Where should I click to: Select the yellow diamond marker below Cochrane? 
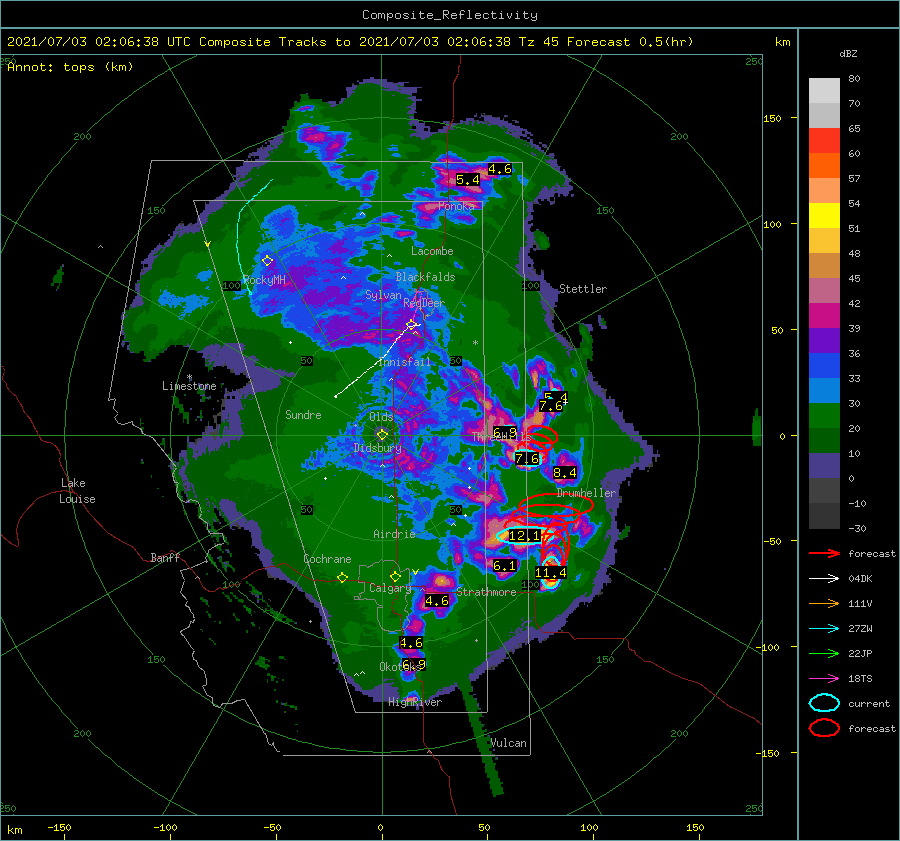(342, 577)
